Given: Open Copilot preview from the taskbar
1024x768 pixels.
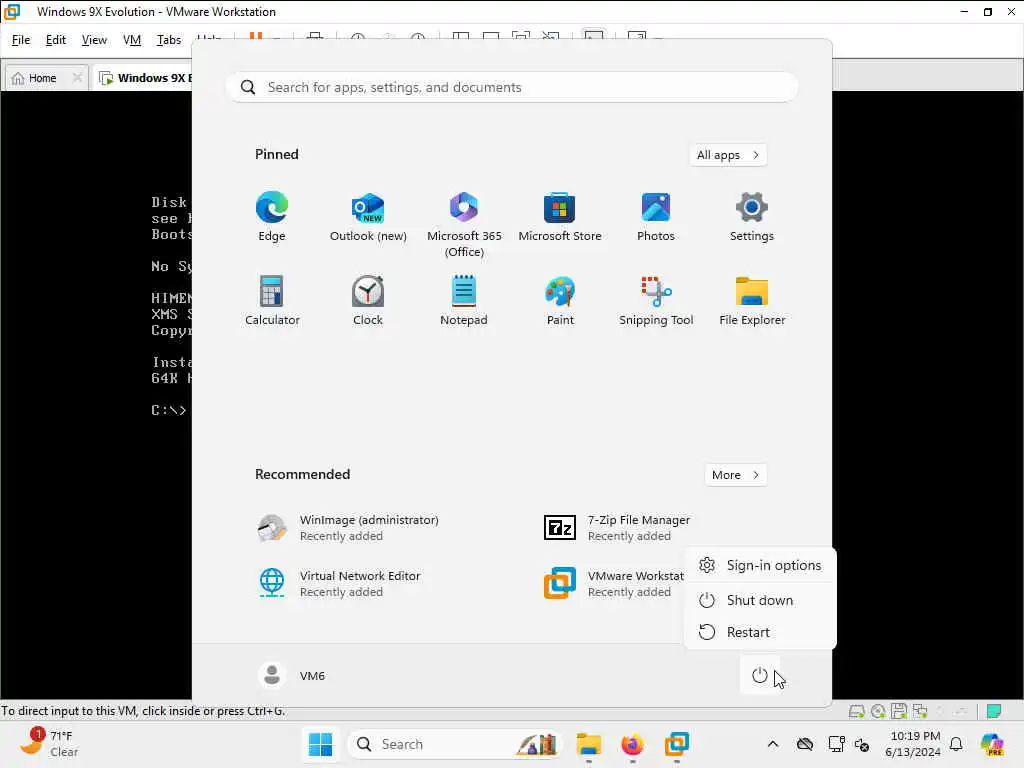Looking at the screenshot, I should click(992, 744).
